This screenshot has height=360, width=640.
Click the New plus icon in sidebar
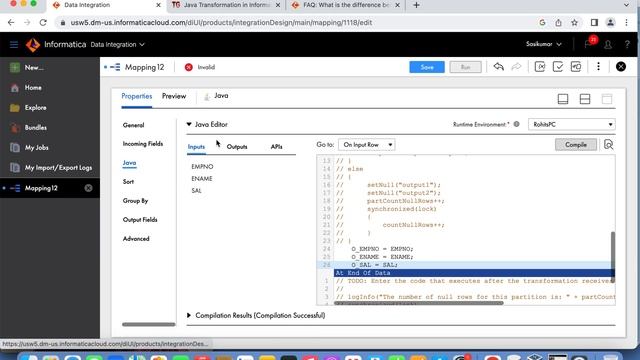pyautogui.click(x=15, y=67)
